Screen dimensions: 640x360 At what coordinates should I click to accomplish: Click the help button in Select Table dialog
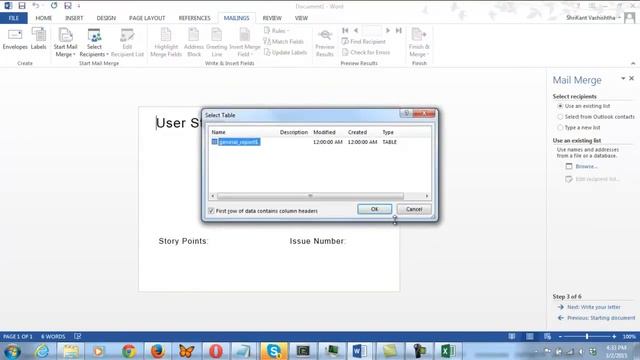(406, 113)
